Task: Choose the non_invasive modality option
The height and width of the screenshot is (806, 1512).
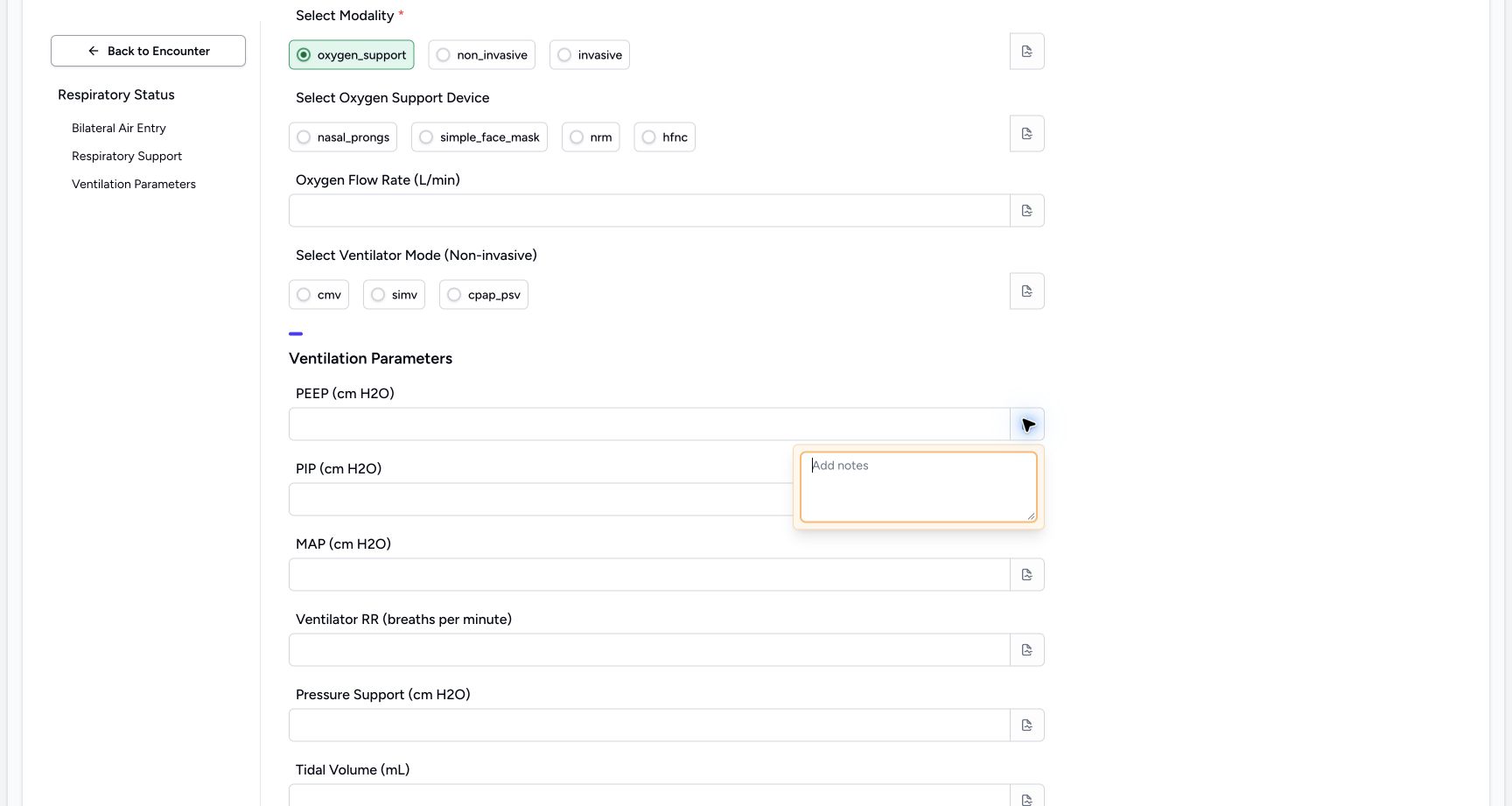Action: (x=481, y=55)
